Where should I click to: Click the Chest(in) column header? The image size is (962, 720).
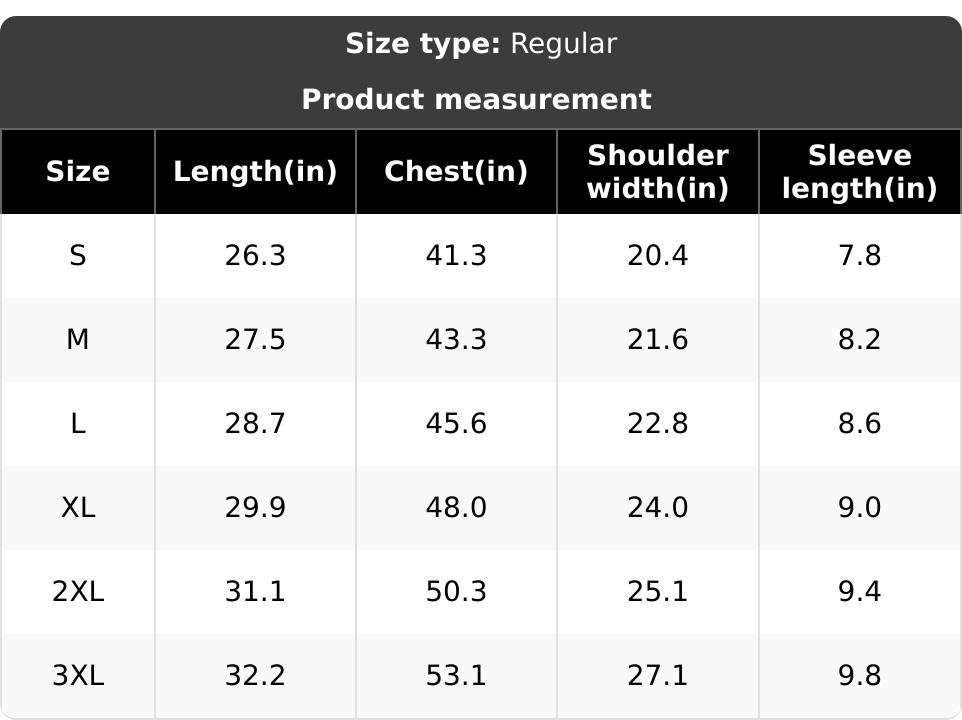(456, 171)
